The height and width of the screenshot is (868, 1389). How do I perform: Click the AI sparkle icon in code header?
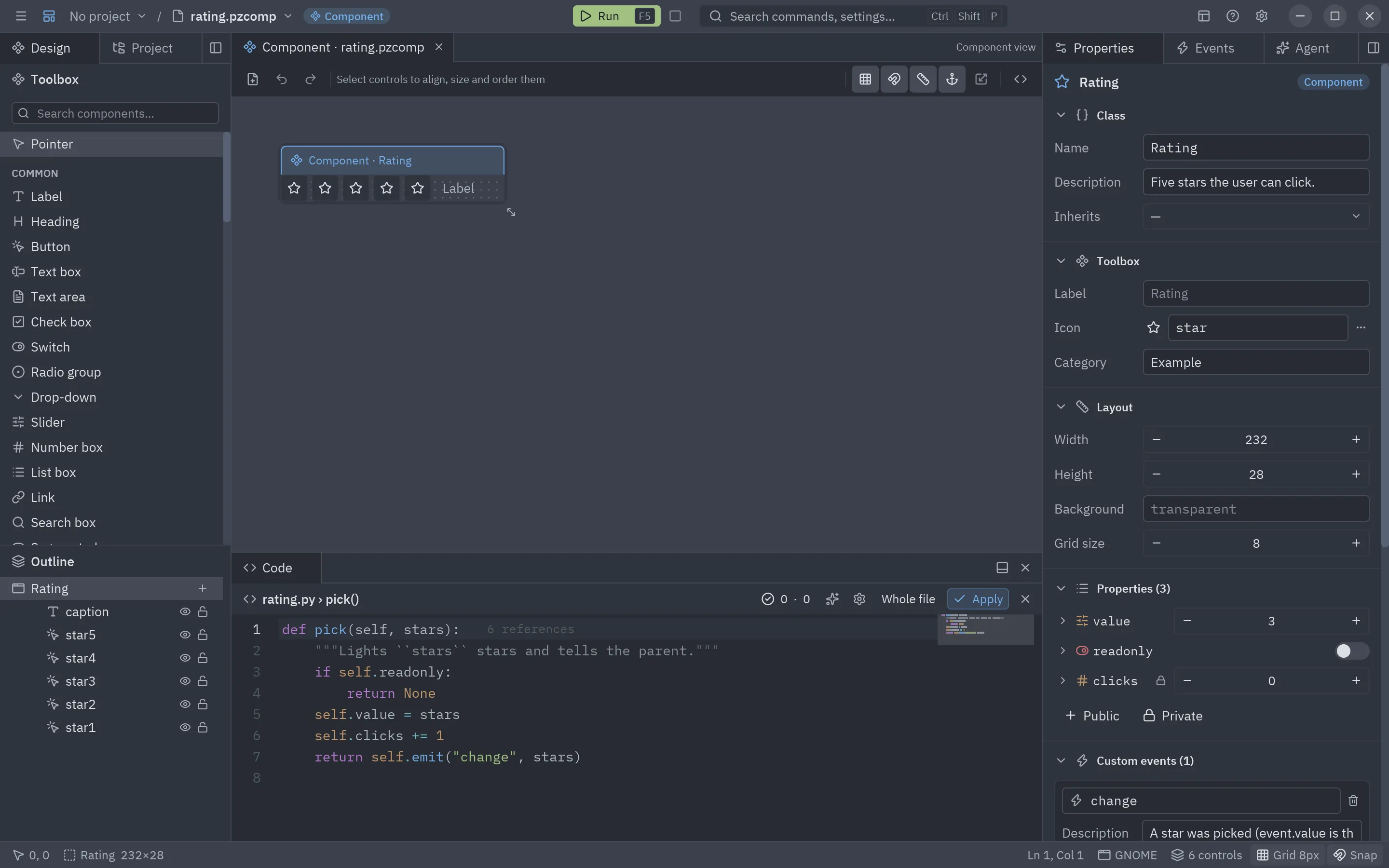click(x=831, y=599)
